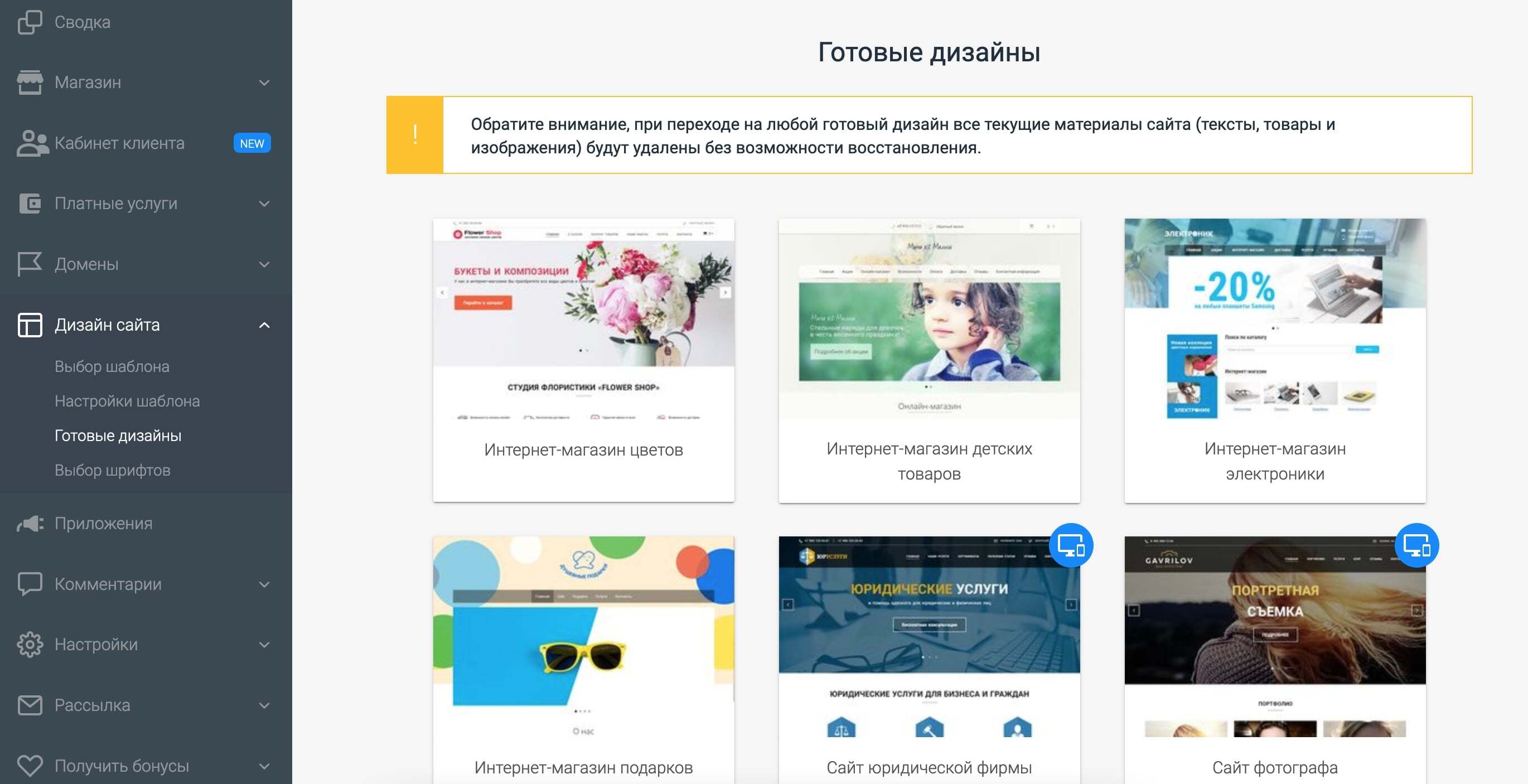Click the Магазин storefront icon

point(30,83)
